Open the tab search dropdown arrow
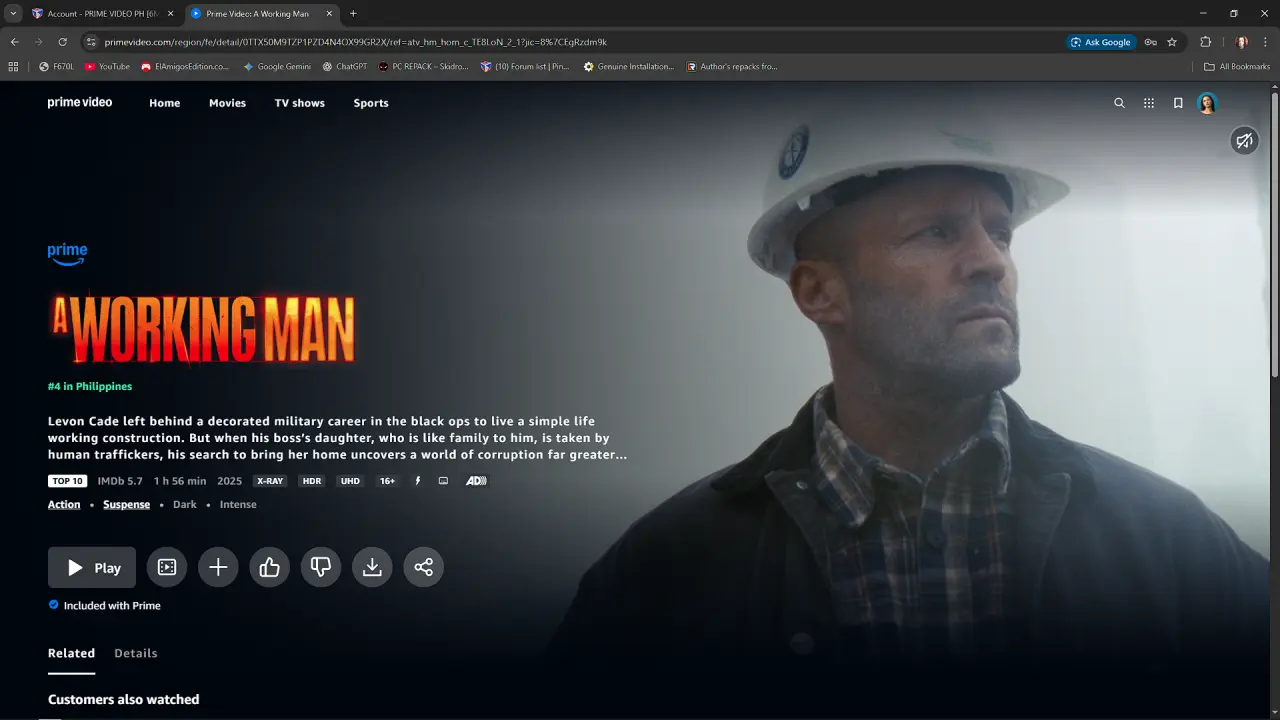1280x720 pixels. coord(13,14)
